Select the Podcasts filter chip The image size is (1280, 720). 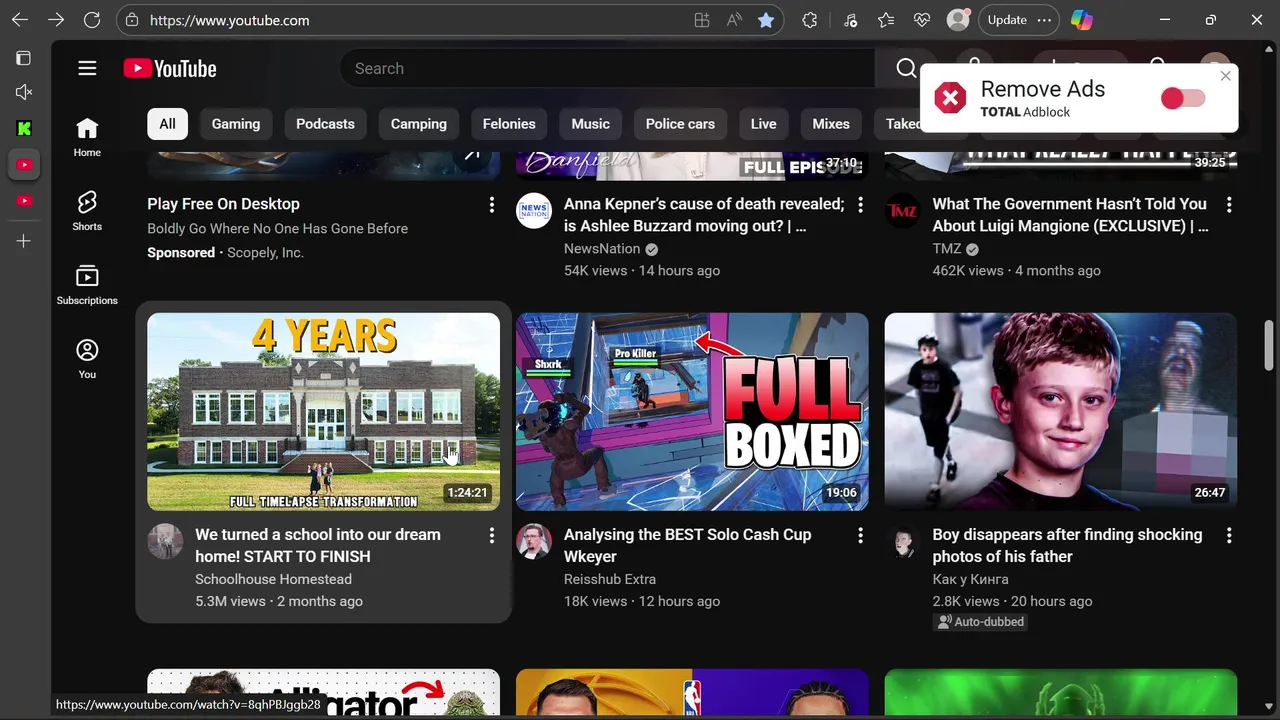(x=325, y=124)
